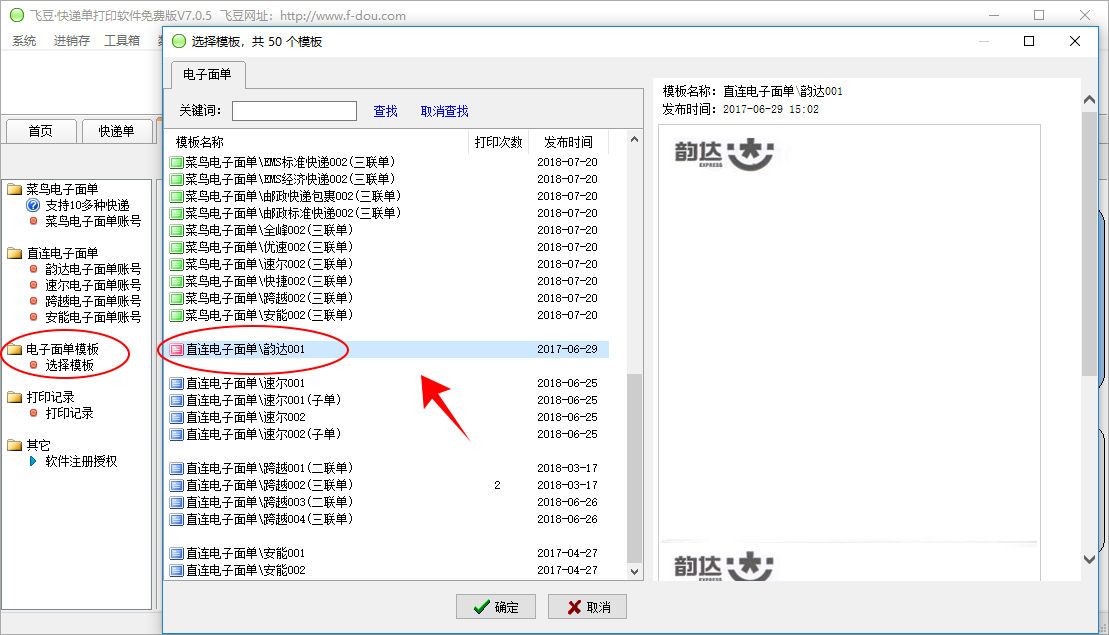
Task: Click blue icon of 直连电子面单\跨越001(二联单)
Action: tap(177, 468)
